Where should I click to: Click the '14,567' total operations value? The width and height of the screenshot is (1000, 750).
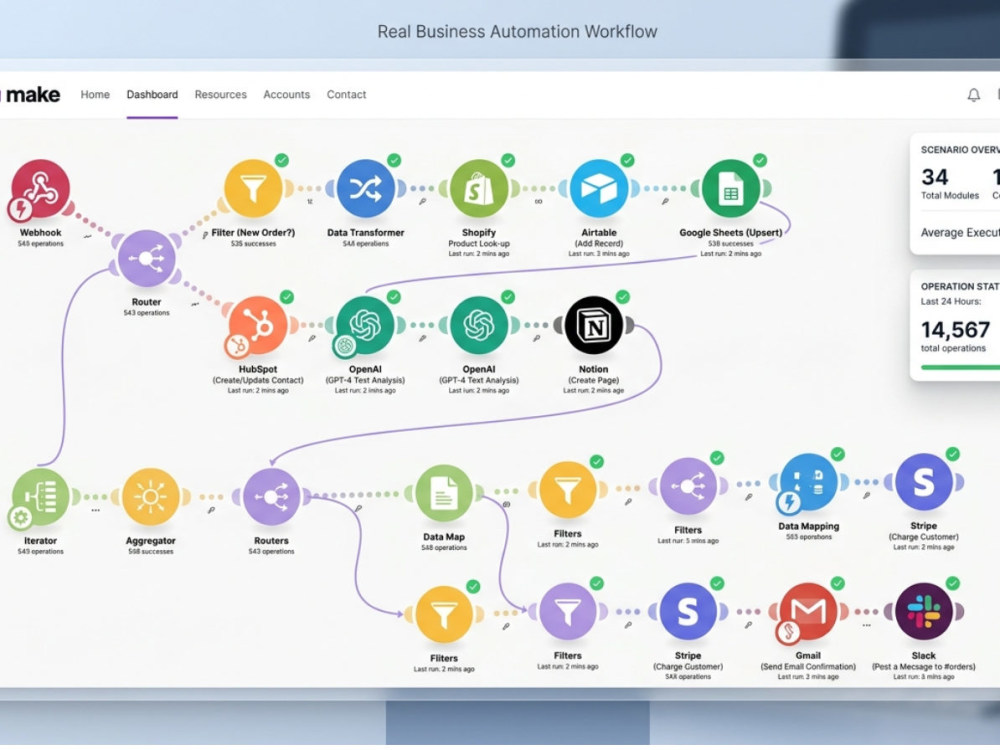click(955, 330)
